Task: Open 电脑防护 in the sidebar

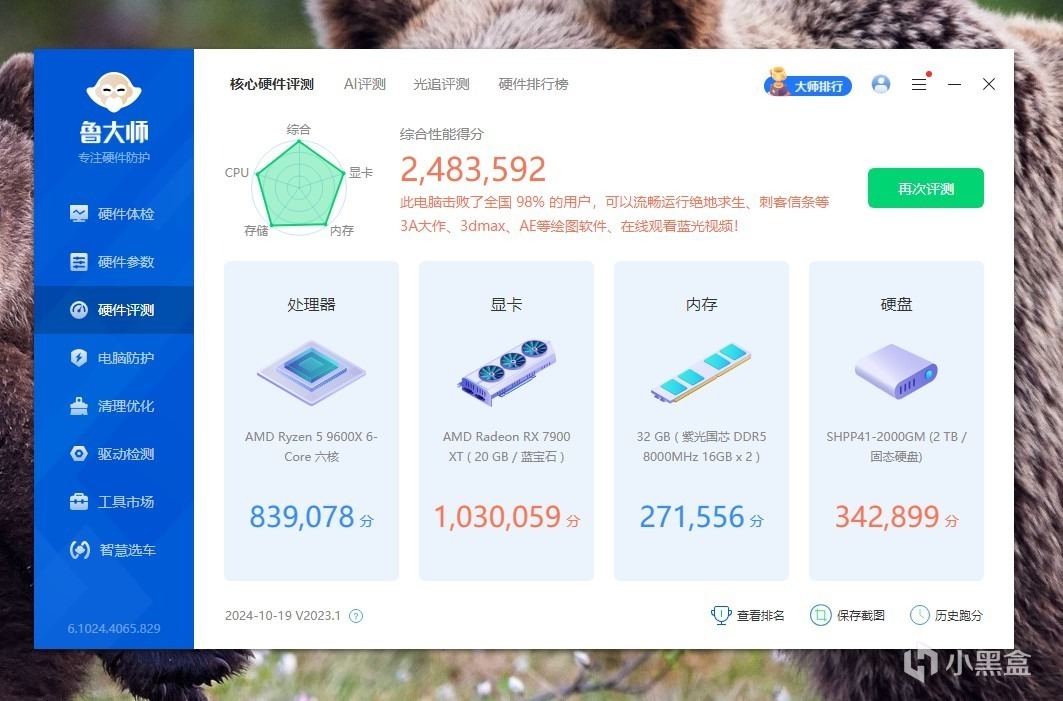Action: pos(113,358)
